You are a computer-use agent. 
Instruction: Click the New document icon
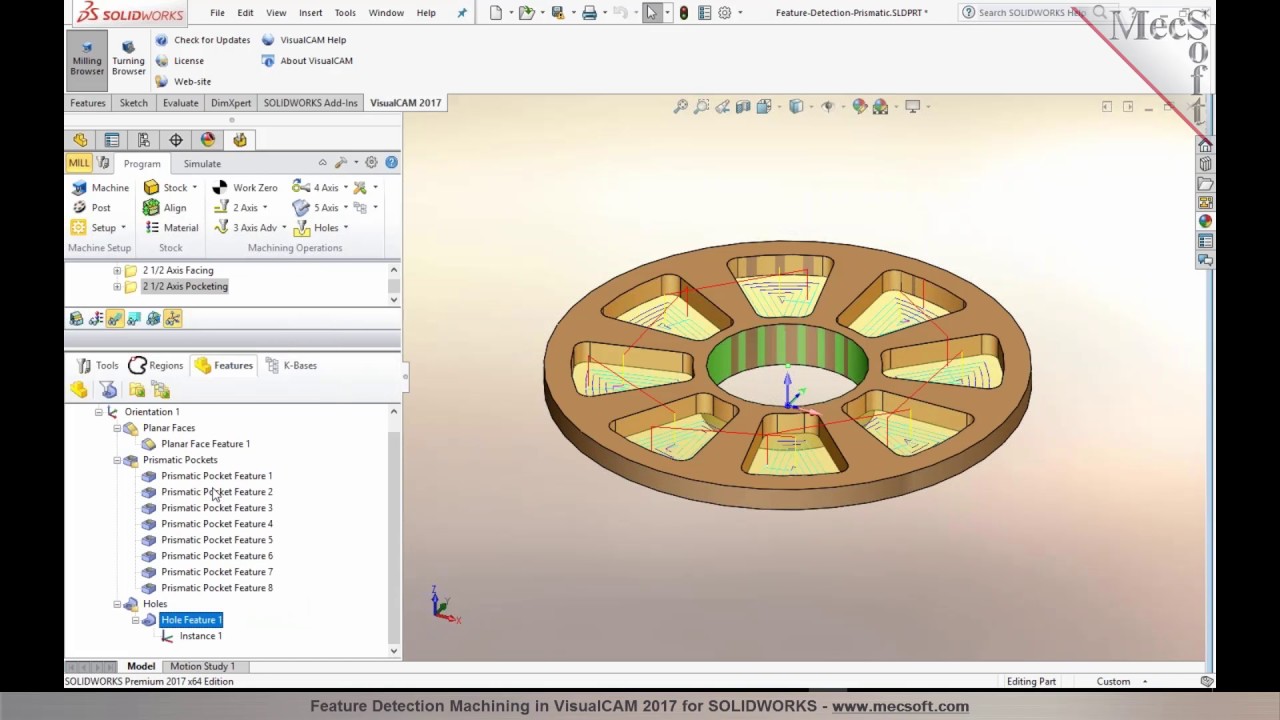[496, 13]
